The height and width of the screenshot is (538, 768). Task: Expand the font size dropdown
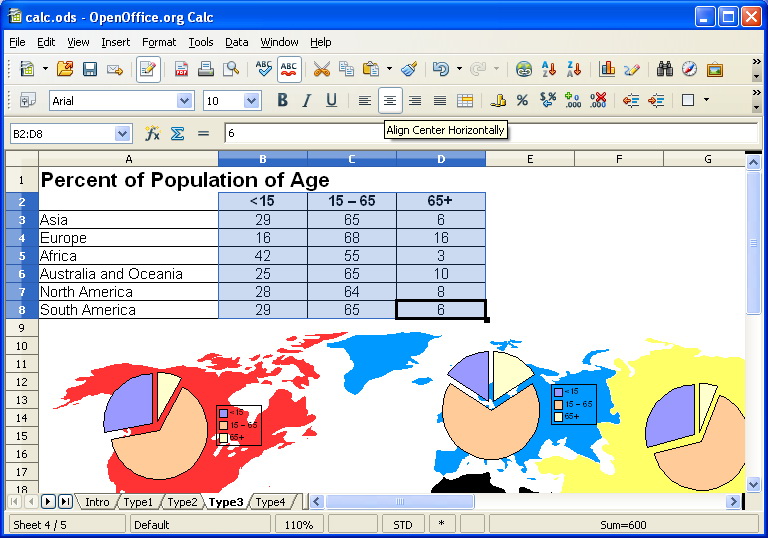252,100
